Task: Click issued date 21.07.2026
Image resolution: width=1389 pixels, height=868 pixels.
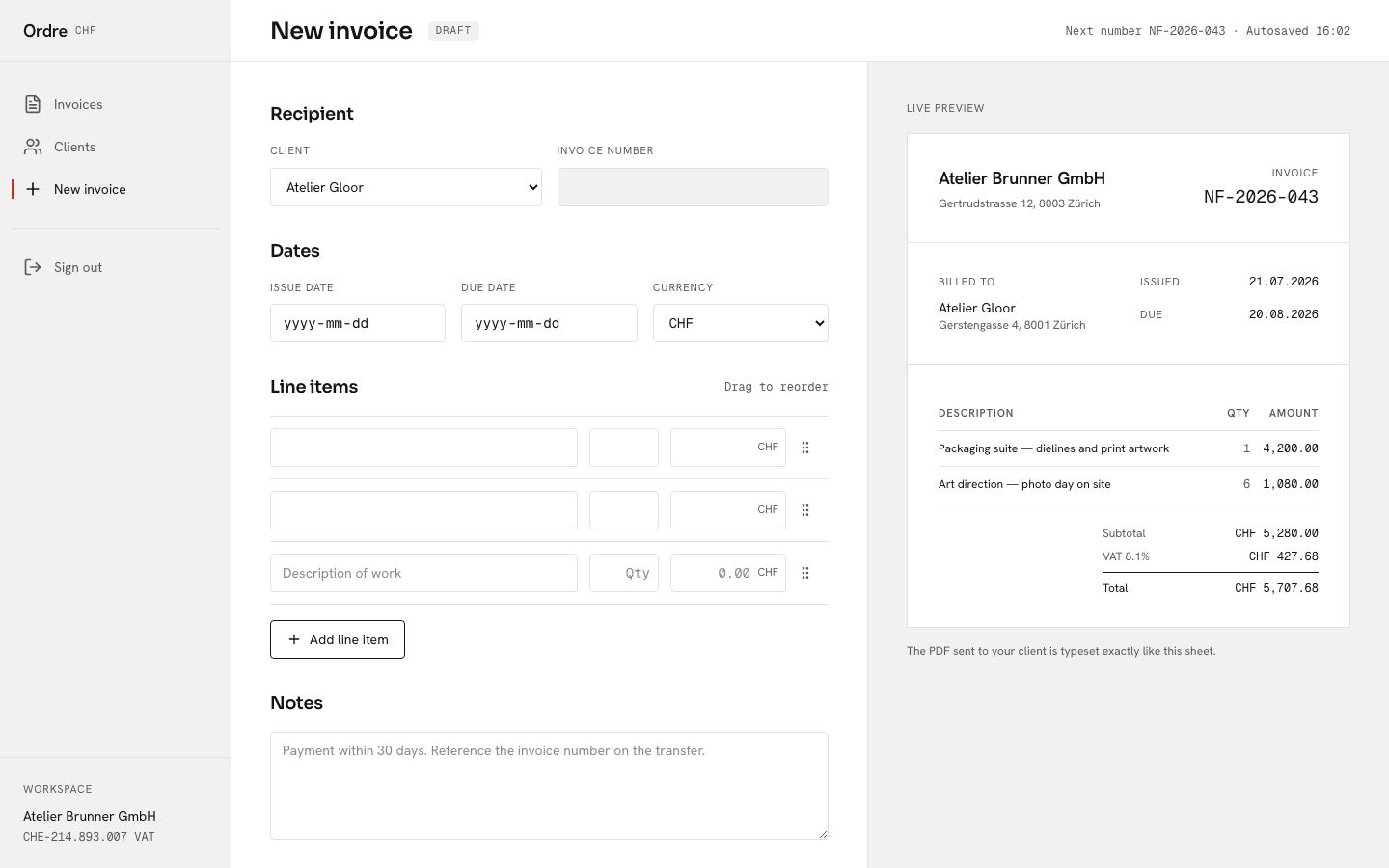Action: tap(1283, 282)
